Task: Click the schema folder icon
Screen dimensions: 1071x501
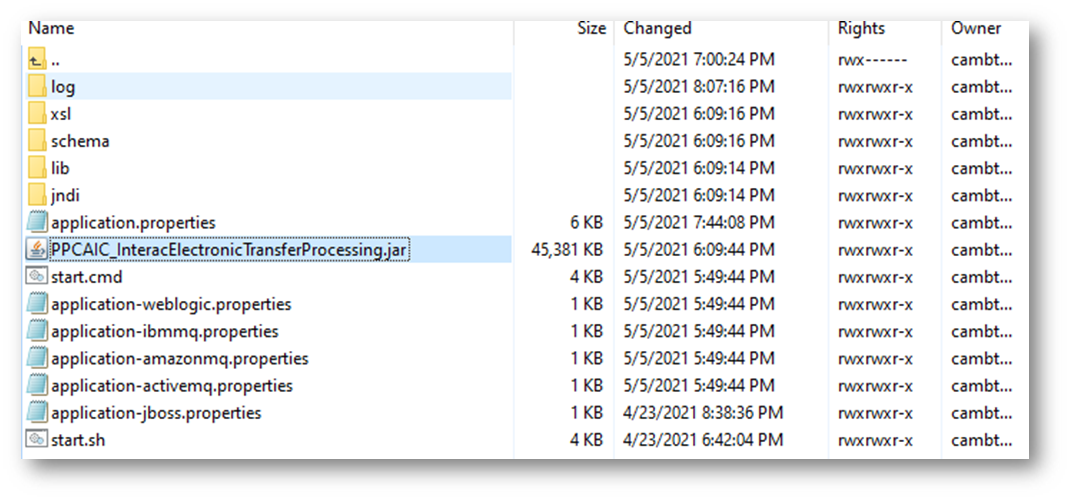Action: 37,141
